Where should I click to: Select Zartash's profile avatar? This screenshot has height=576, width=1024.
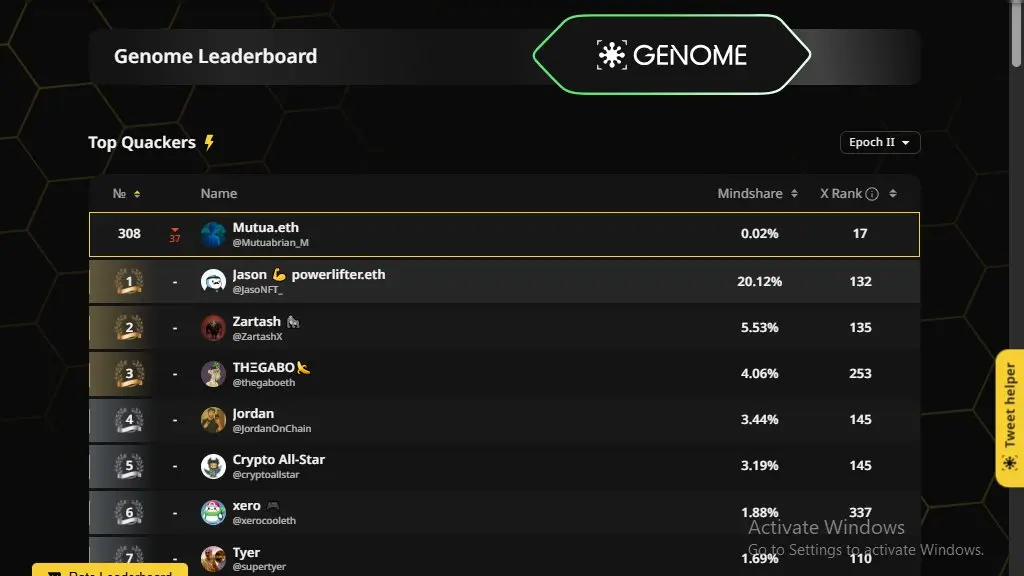coord(213,328)
